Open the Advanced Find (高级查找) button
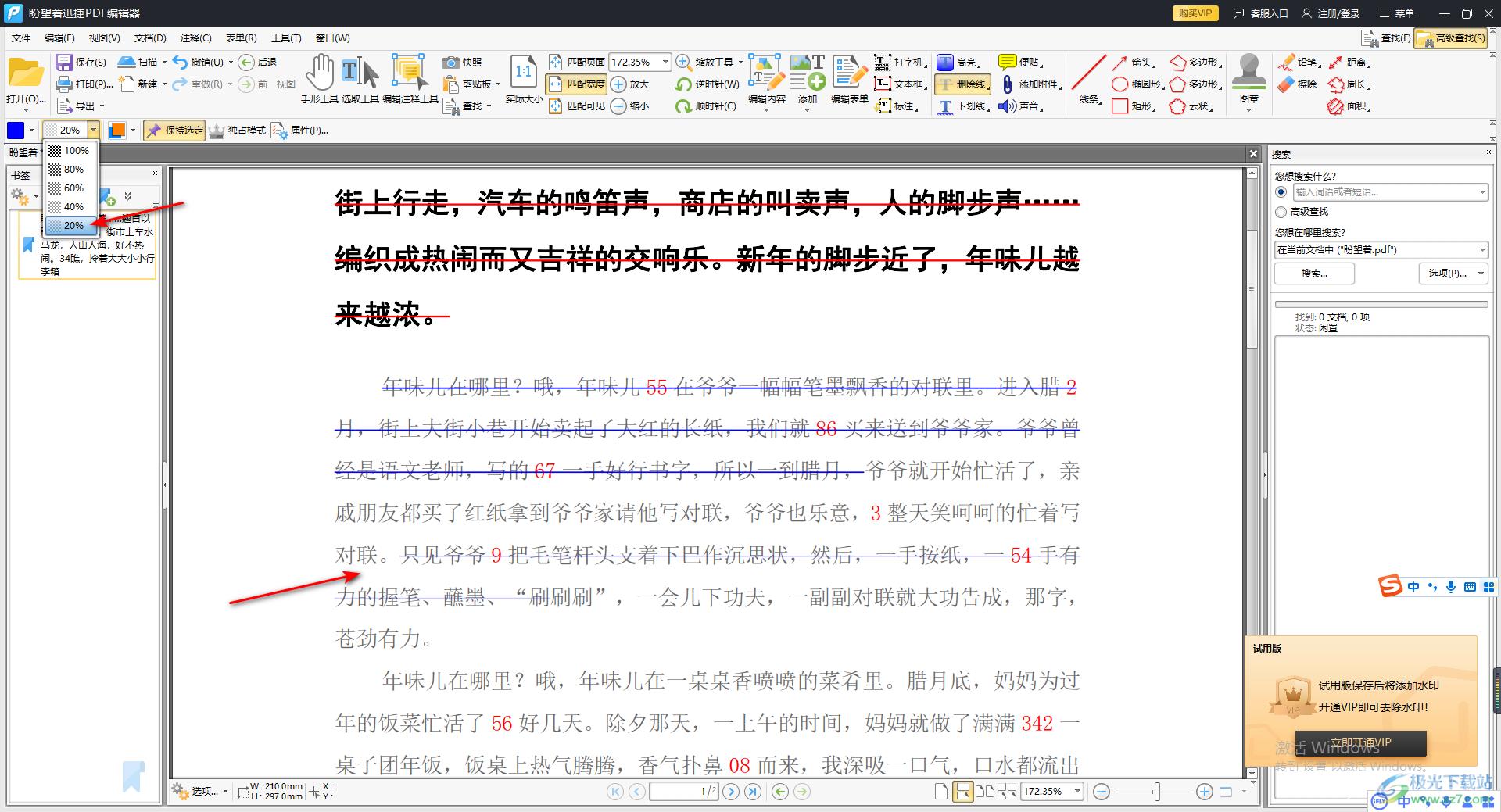The width and height of the screenshot is (1501, 812). [1452, 38]
